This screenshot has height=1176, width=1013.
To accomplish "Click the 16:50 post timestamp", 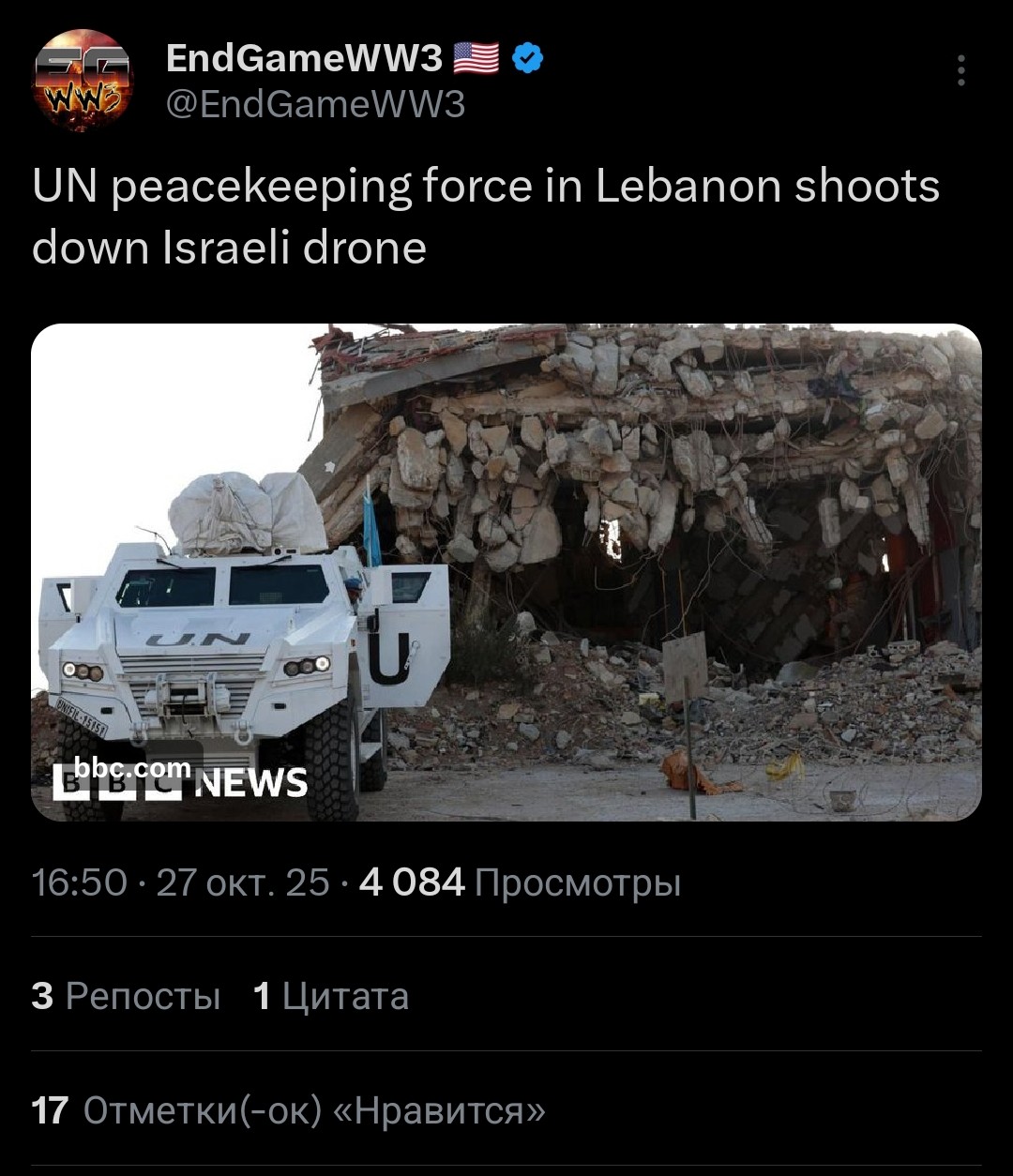I will point(80,882).
